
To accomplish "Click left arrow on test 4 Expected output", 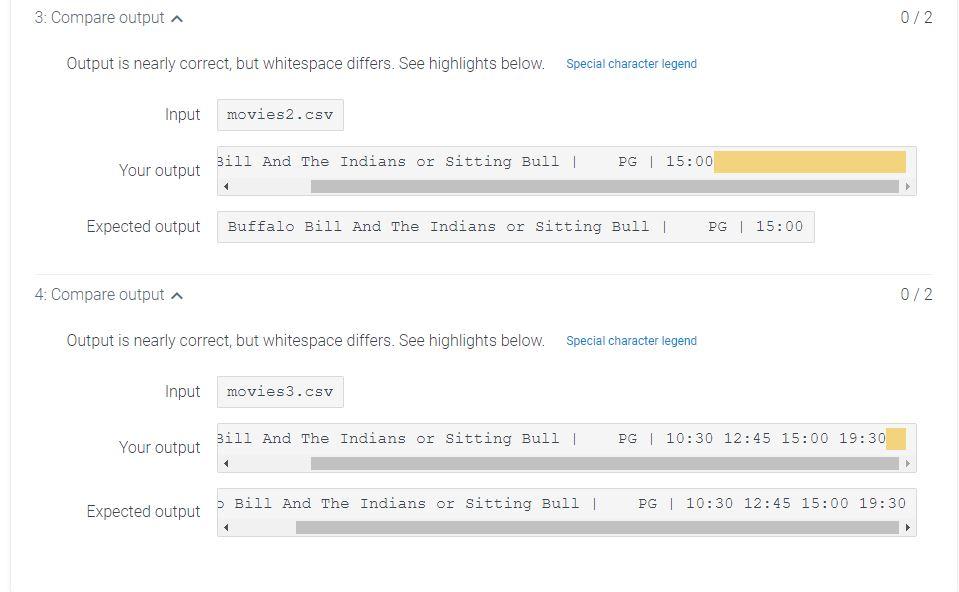I will pyautogui.click(x=225, y=527).
